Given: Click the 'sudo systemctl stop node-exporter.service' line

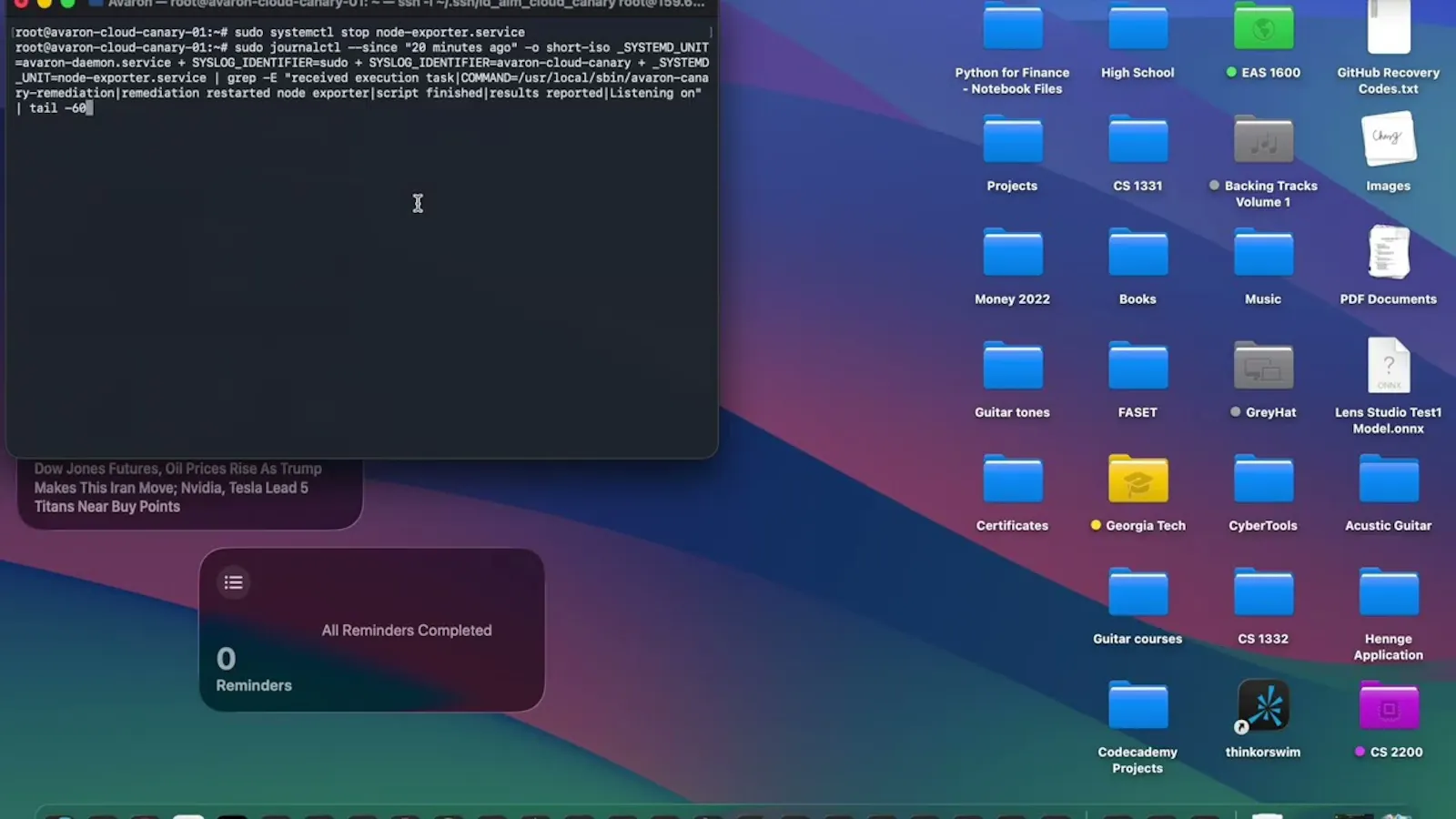Looking at the screenshot, I should [379, 32].
